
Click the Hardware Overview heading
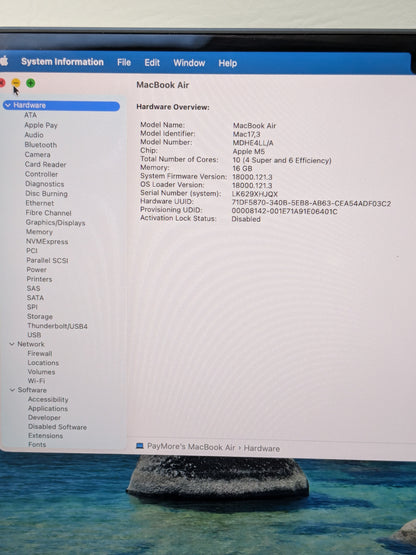pos(173,107)
